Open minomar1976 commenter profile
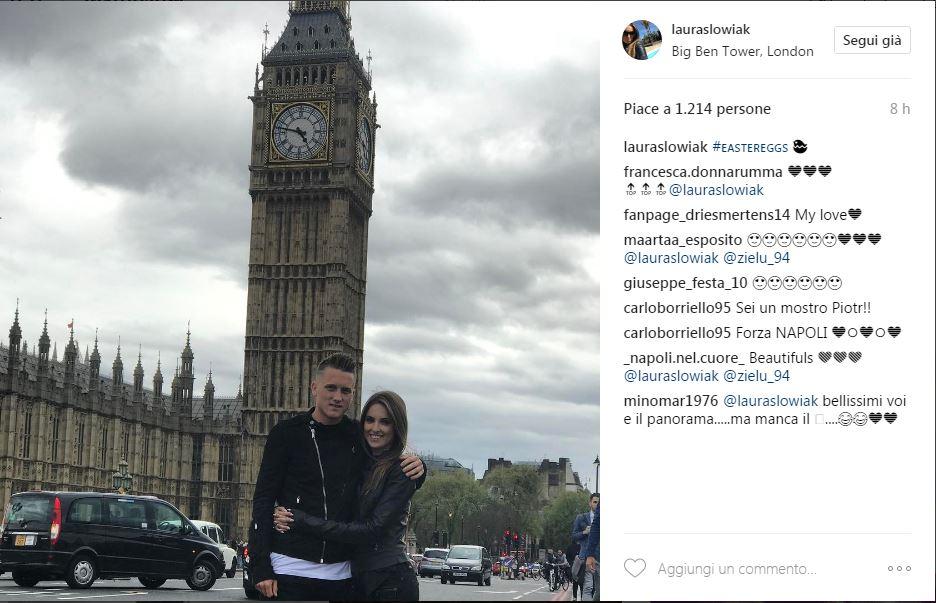936x603 pixels. coord(671,401)
